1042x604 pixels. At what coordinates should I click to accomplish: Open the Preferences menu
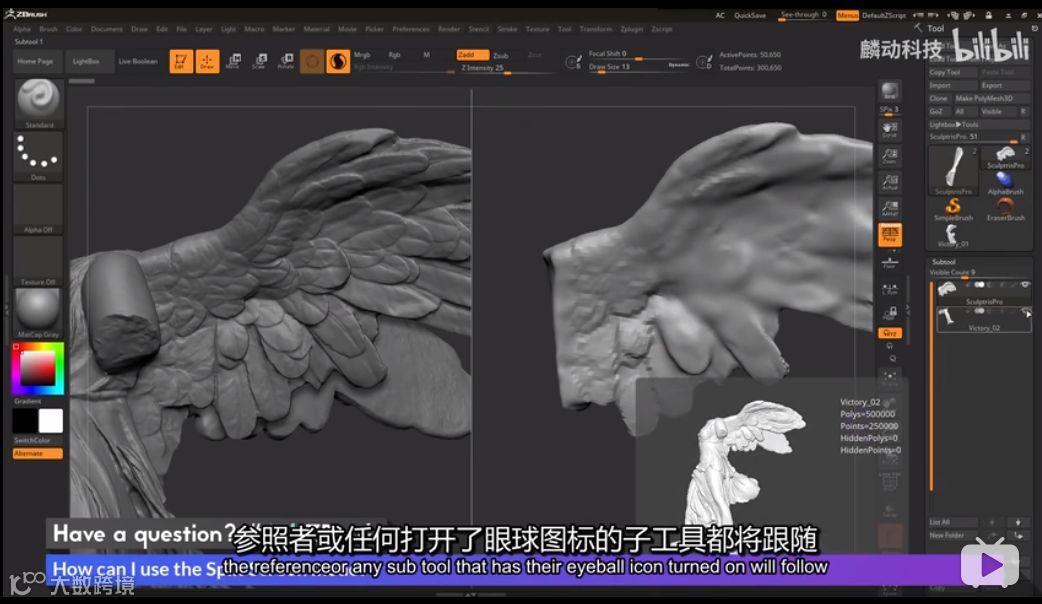point(411,29)
